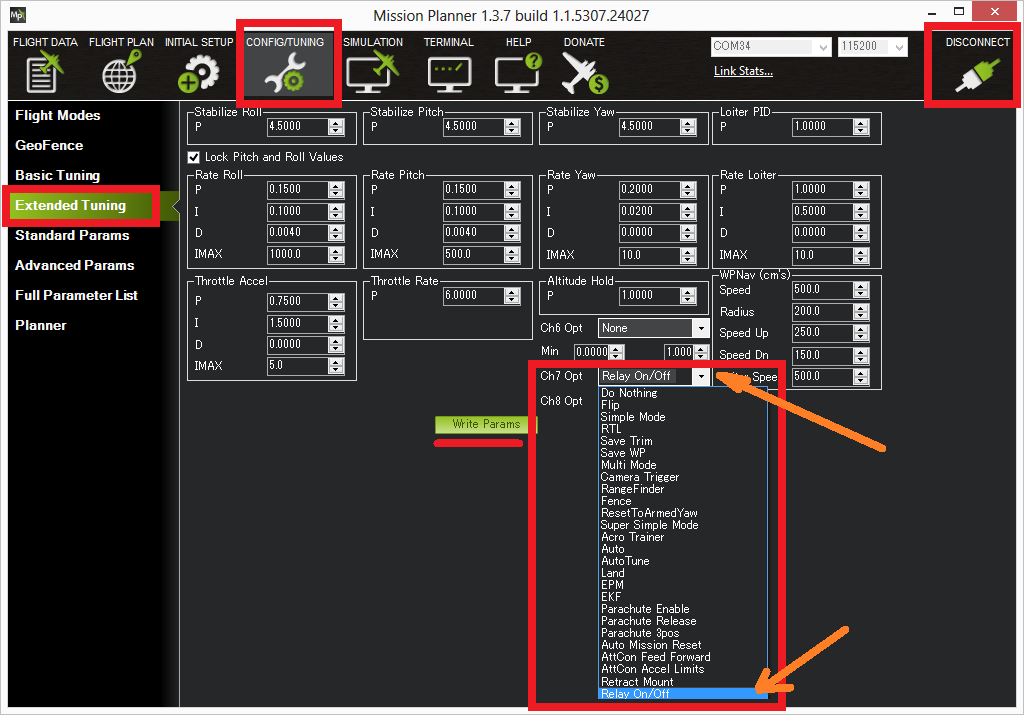Open the 115200 baud rate dropdown
Screen dimensions: 1024x717
click(x=899, y=47)
